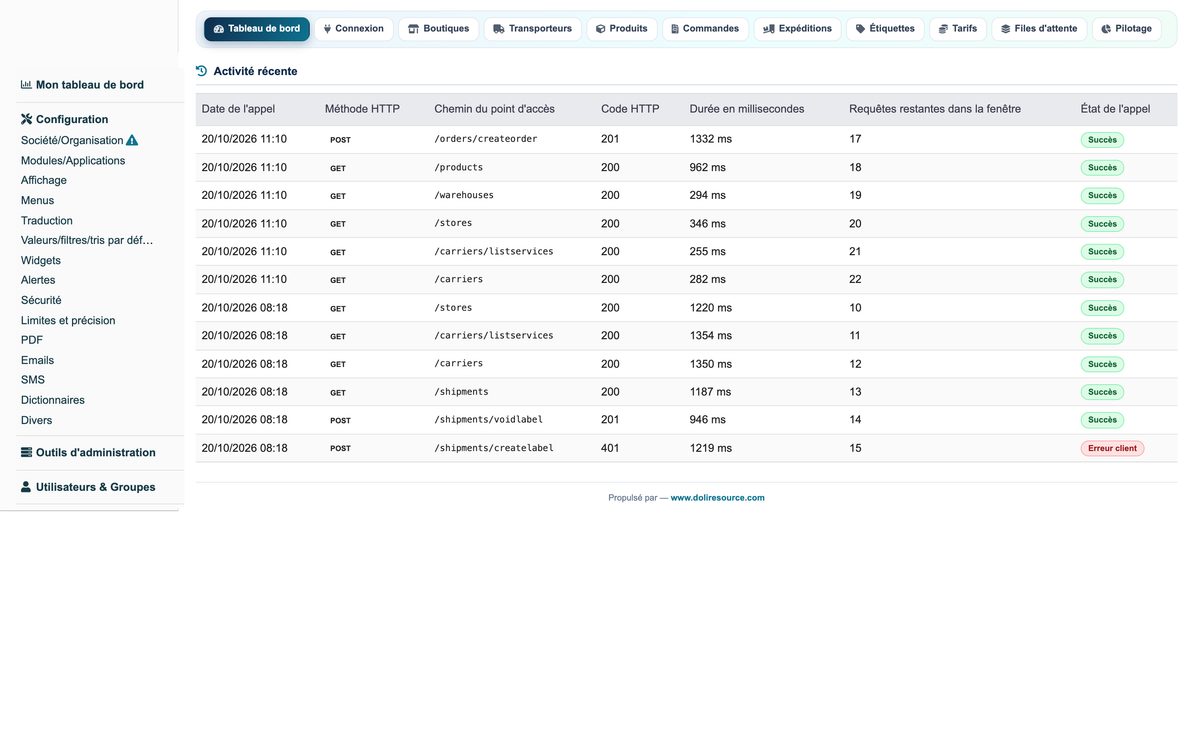This screenshot has width=1200, height=743.
Task: Click the box icon on the Produits tab
Action: [x=600, y=29]
